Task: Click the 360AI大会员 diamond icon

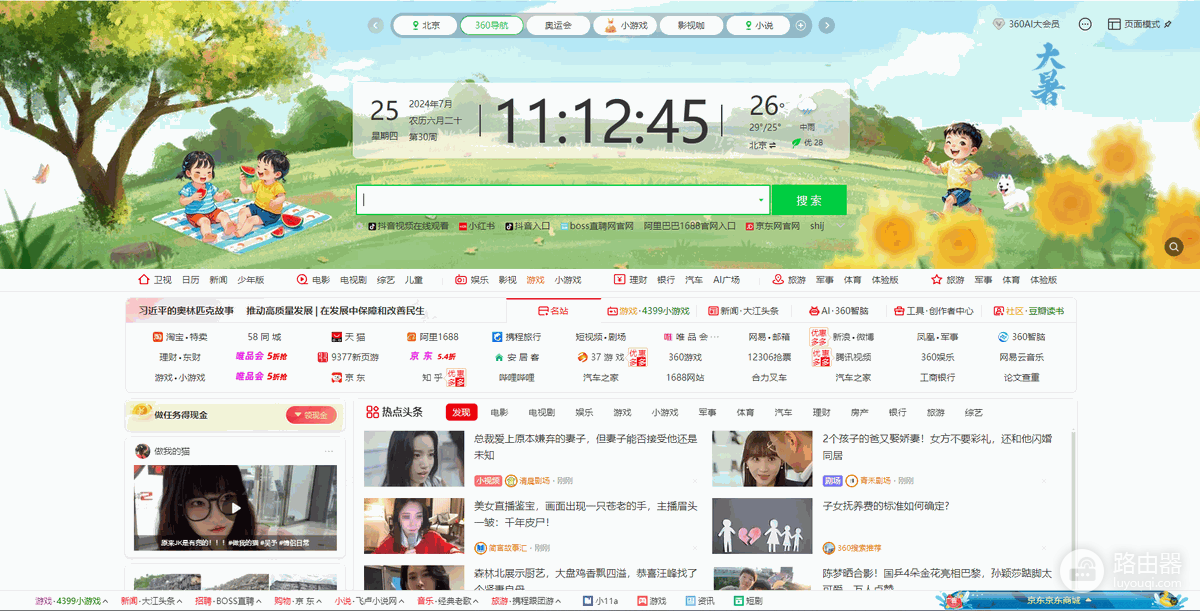Action: point(999,24)
